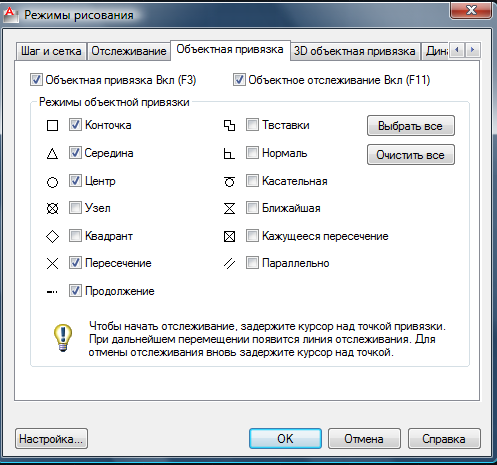The height and width of the screenshot is (465, 497).
Task: Enable the Узел snap checkbox
Action: pos(75,208)
